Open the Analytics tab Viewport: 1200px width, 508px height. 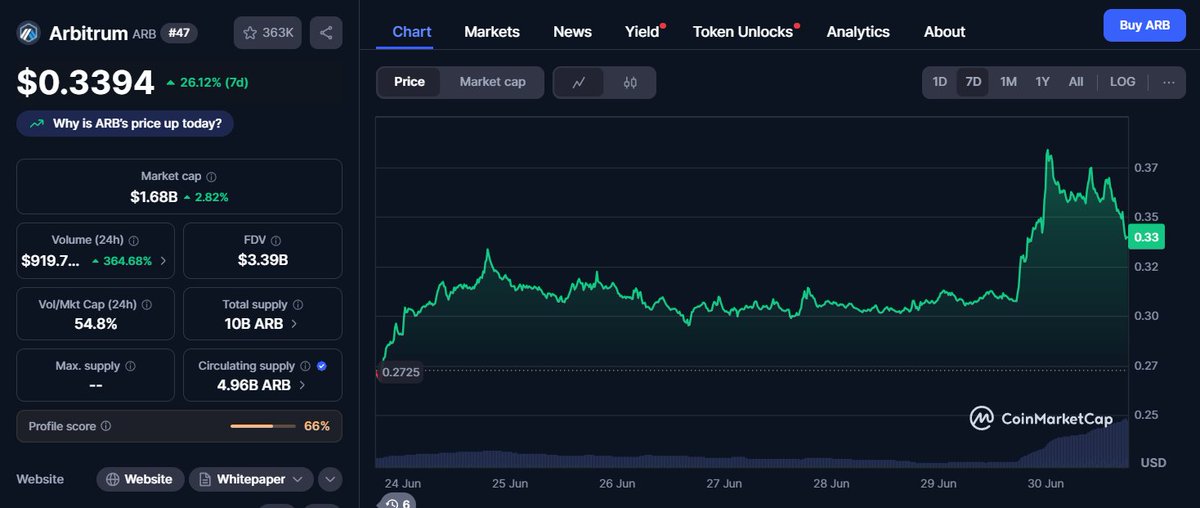858,31
